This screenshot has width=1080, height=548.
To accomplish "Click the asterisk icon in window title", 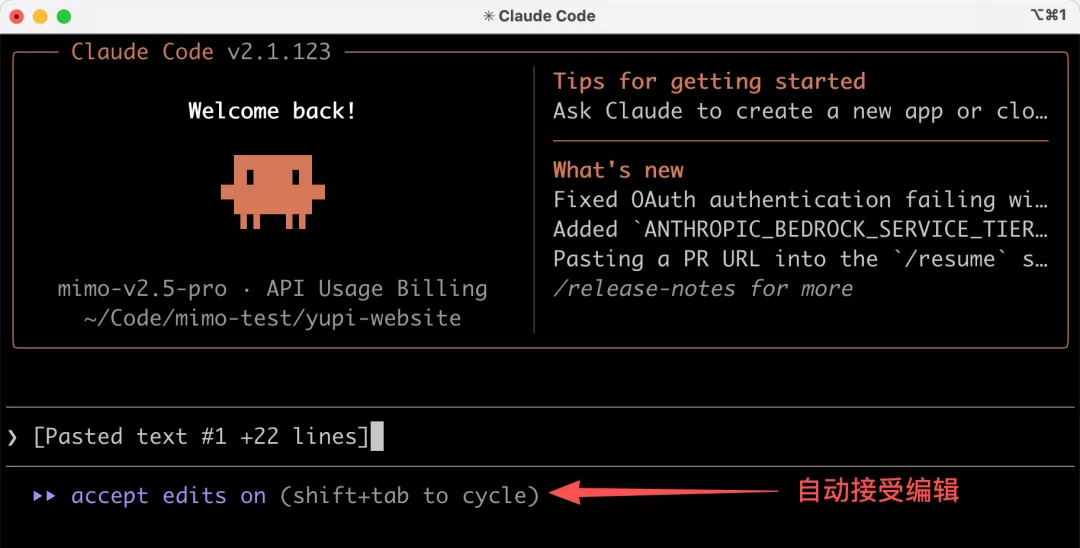I will pos(488,16).
